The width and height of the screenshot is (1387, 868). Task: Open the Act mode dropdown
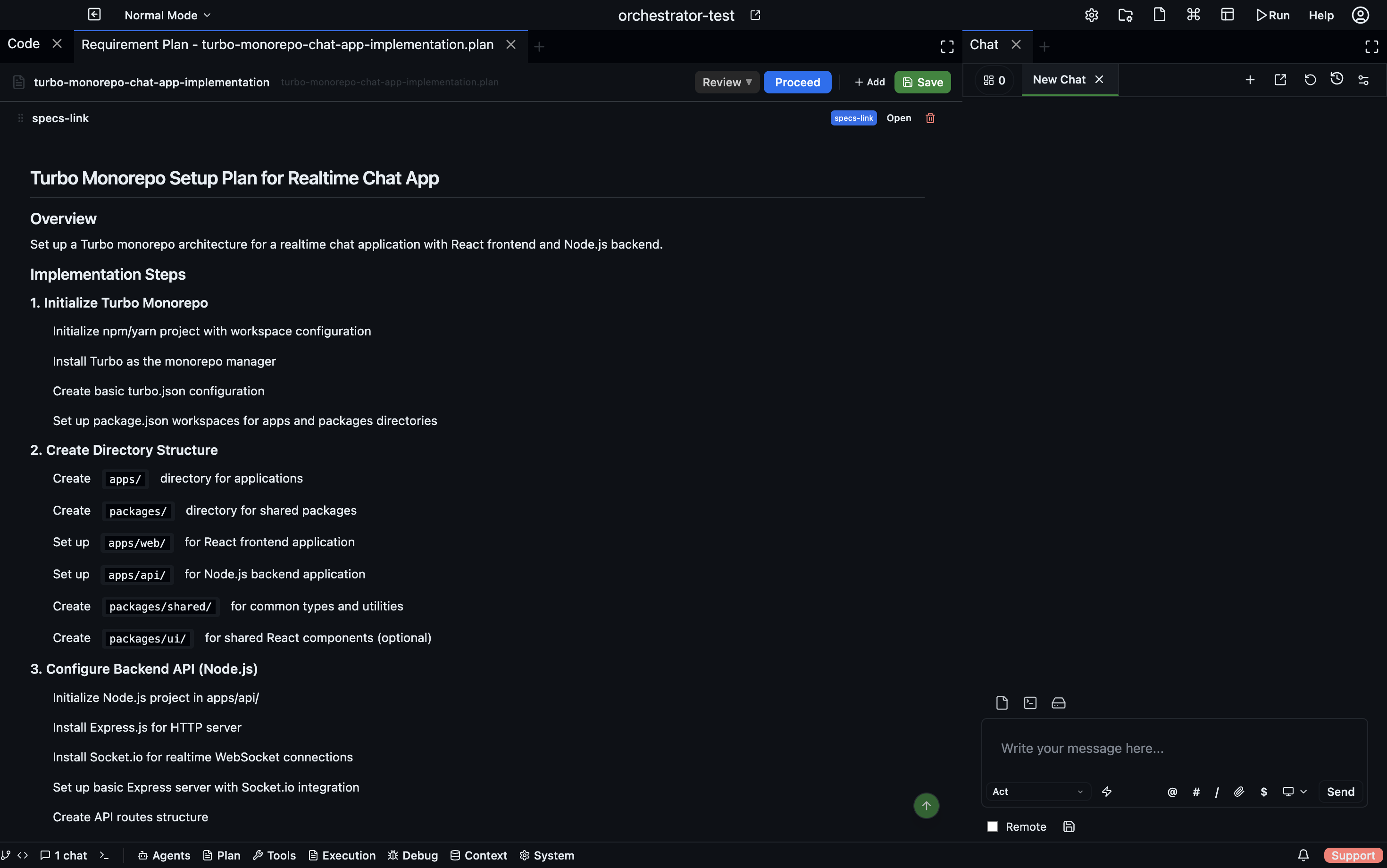pos(1038,792)
